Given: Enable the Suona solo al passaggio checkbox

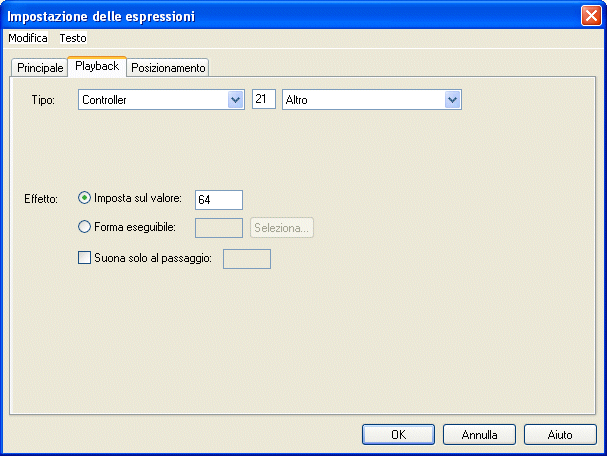Looking at the screenshot, I should click(84, 257).
